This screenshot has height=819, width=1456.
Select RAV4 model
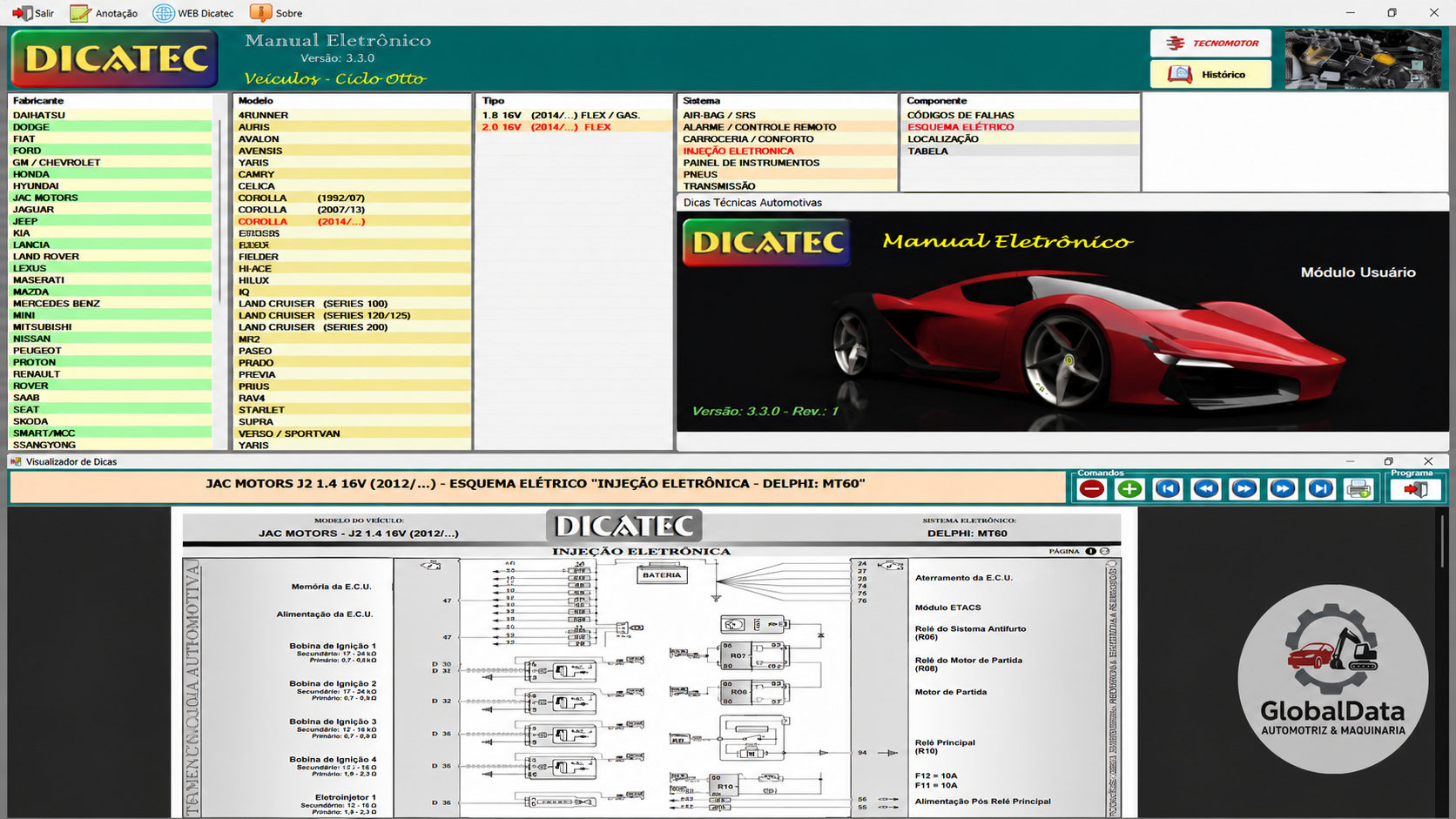(x=353, y=398)
